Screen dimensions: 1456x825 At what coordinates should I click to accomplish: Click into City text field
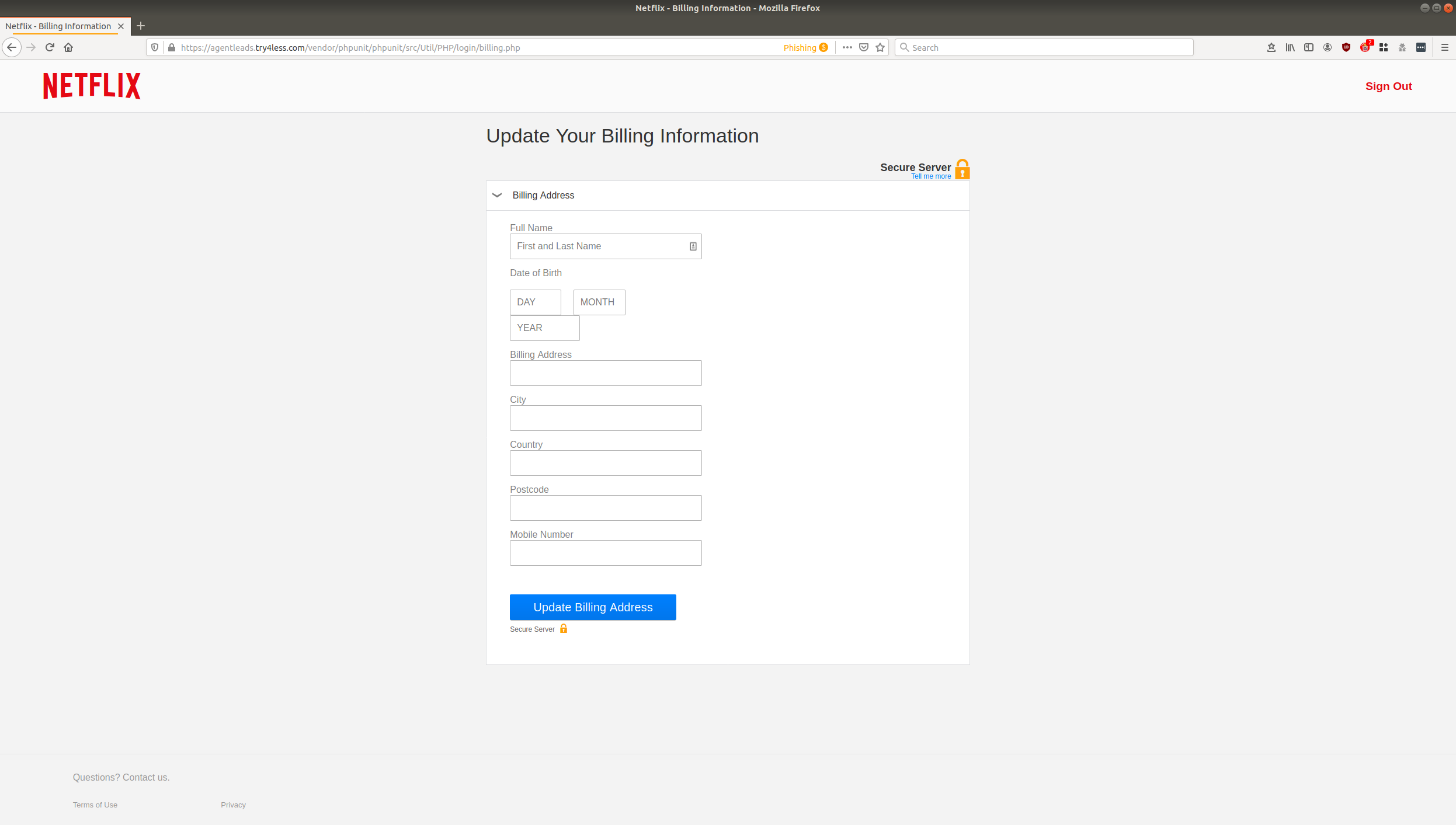606,418
